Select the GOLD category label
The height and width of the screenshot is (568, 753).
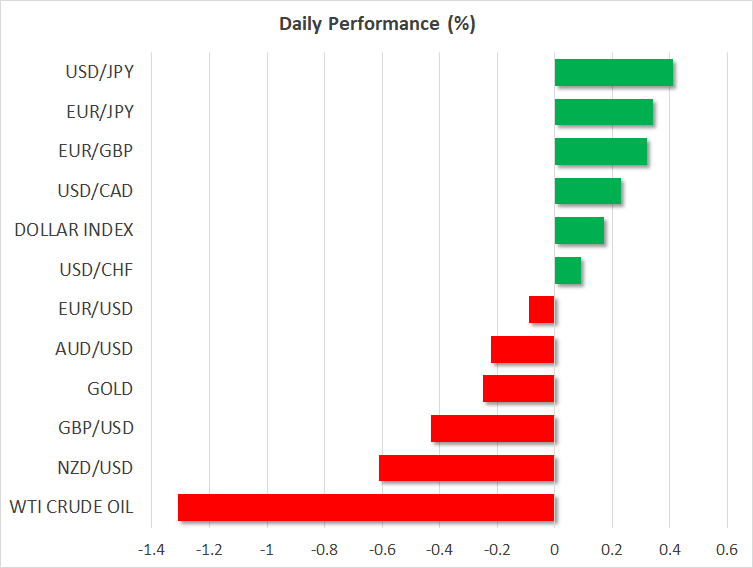point(110,389)
